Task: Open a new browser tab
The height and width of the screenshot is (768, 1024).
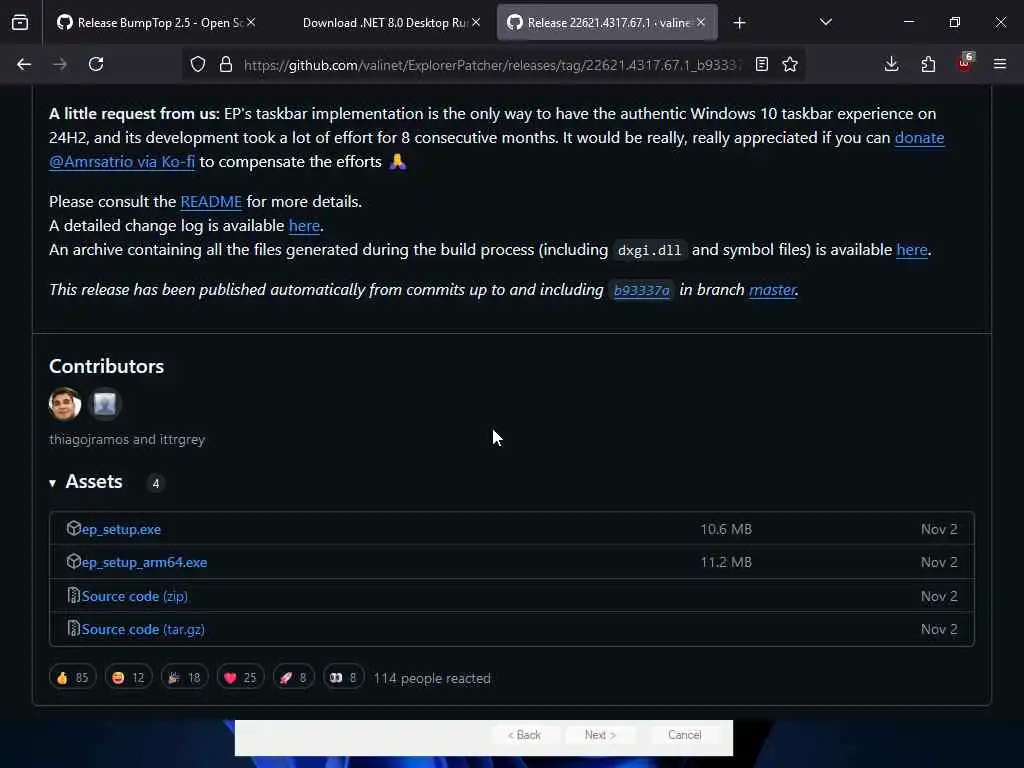Action: coord(739,23)
